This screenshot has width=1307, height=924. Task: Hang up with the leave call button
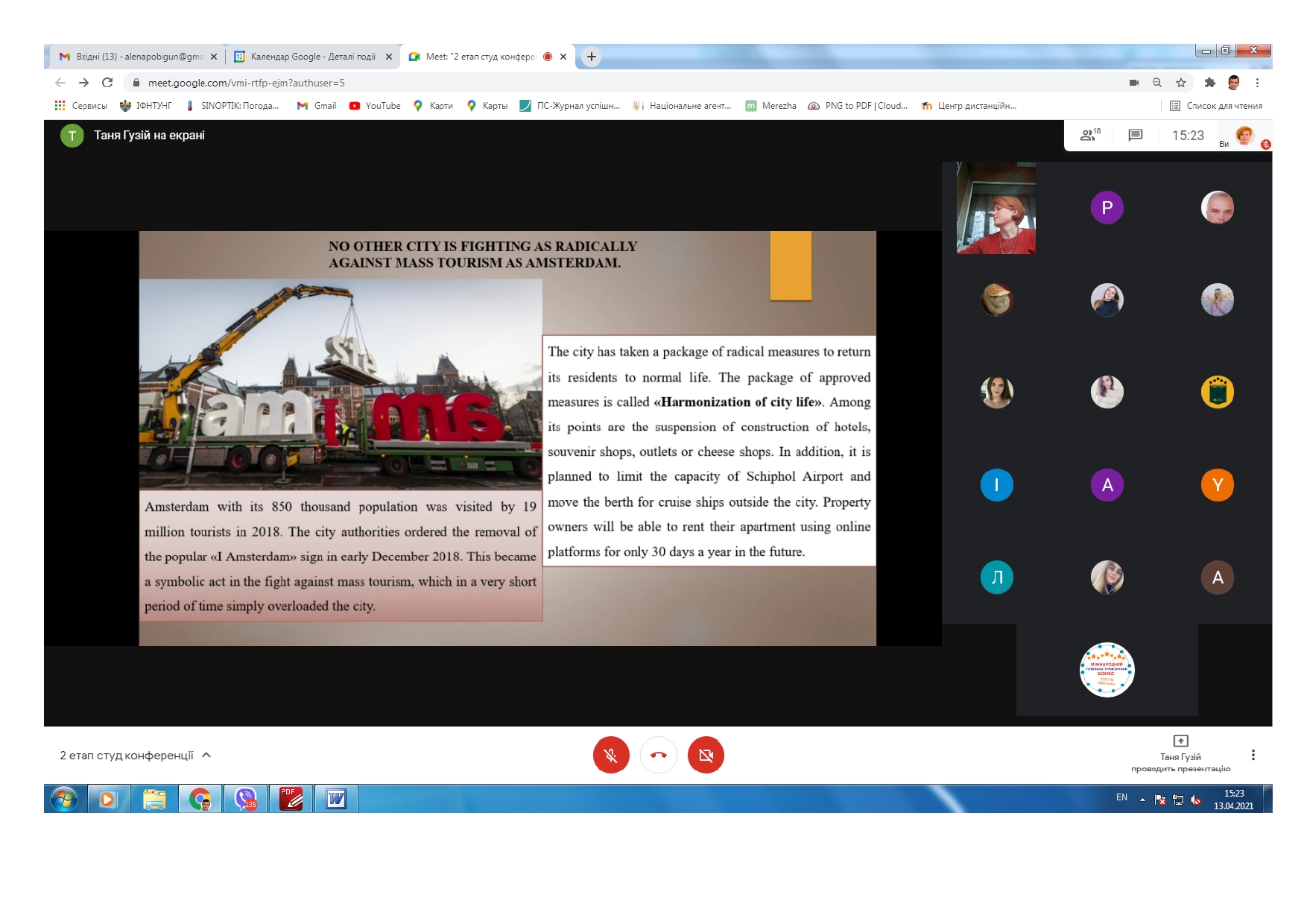coord(658,755)
